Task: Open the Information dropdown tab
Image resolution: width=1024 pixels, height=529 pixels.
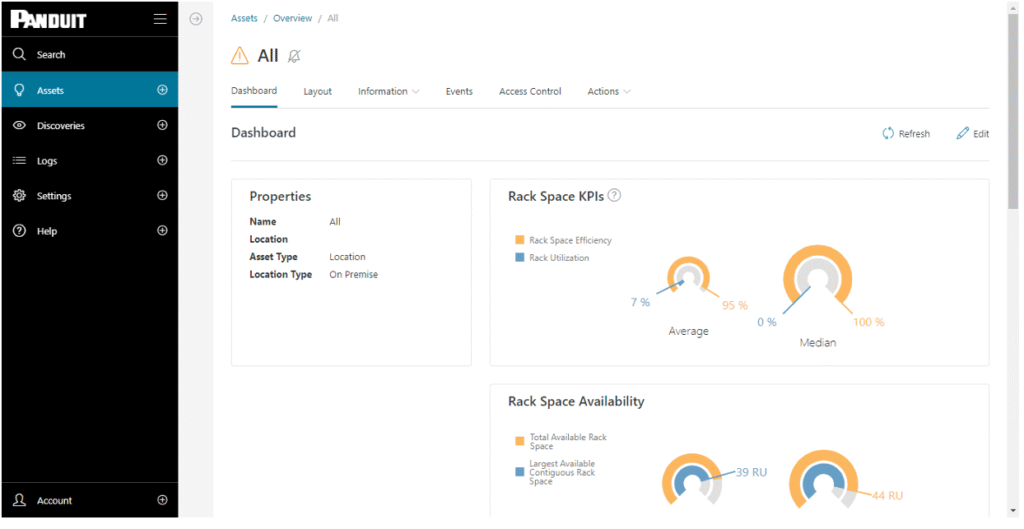Action: point(388,92)
